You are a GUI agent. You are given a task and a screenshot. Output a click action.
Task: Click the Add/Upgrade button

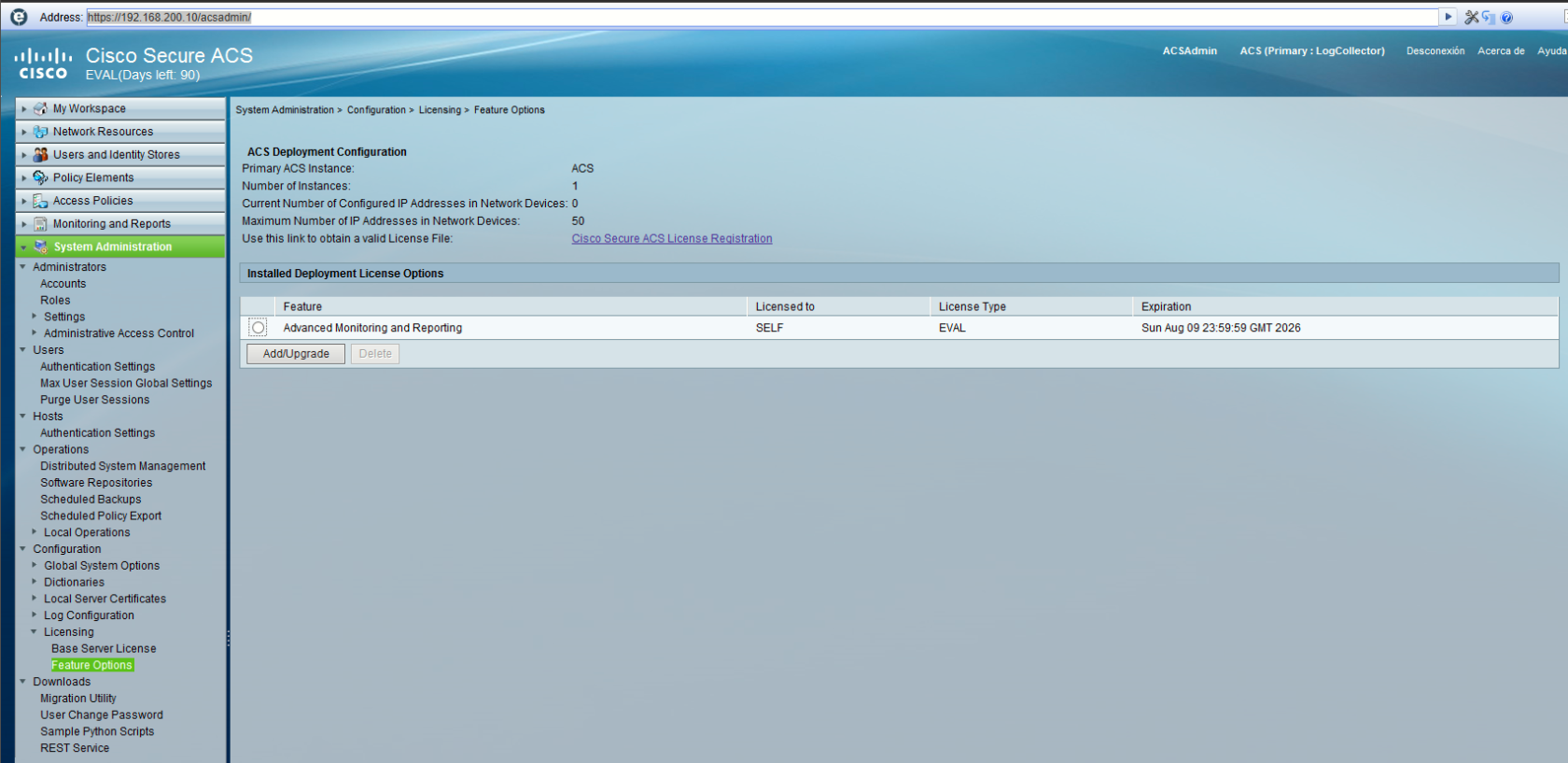point(296,354)
